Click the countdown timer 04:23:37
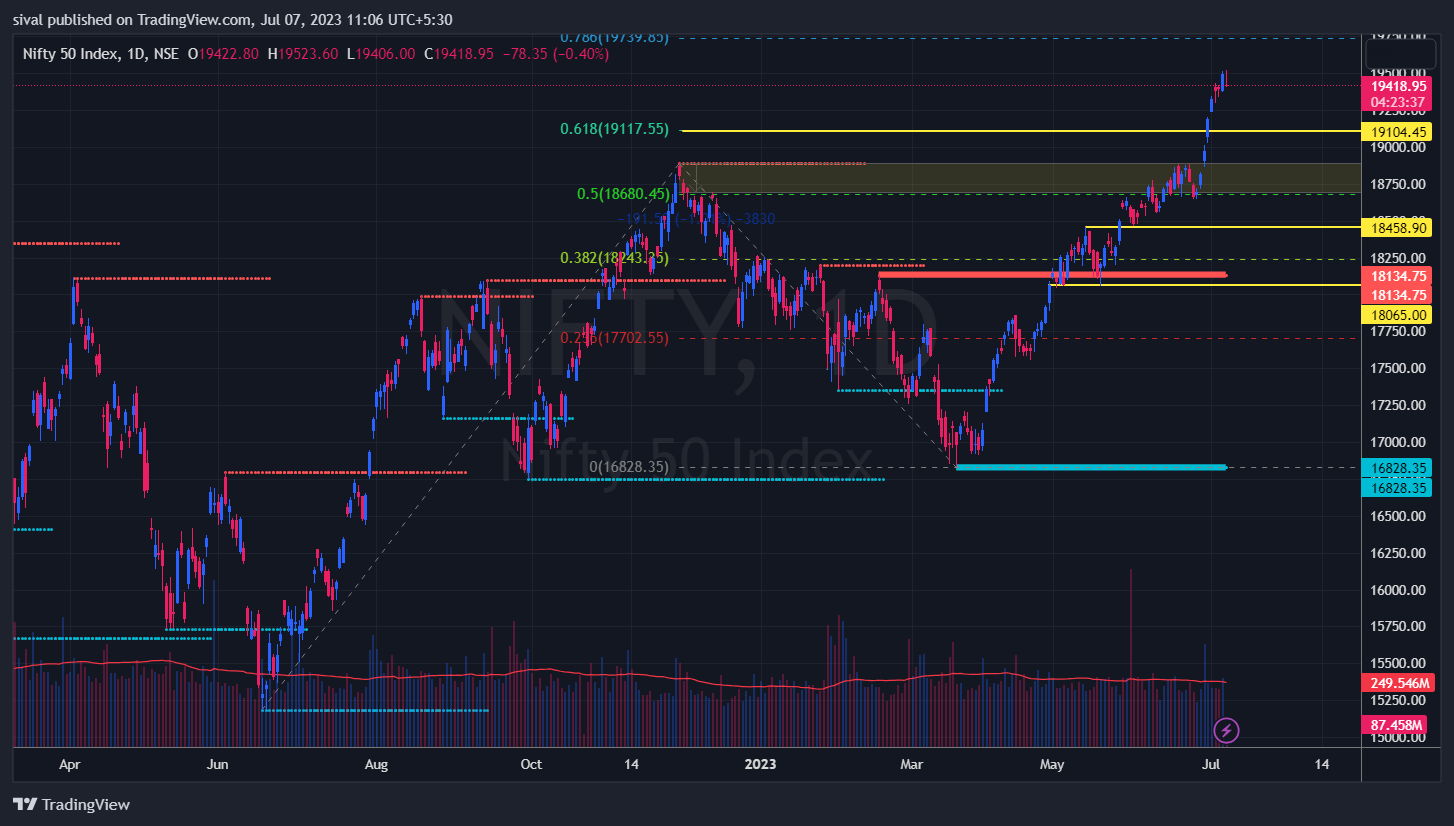The image size is (1454, 826). point(1399,102)
